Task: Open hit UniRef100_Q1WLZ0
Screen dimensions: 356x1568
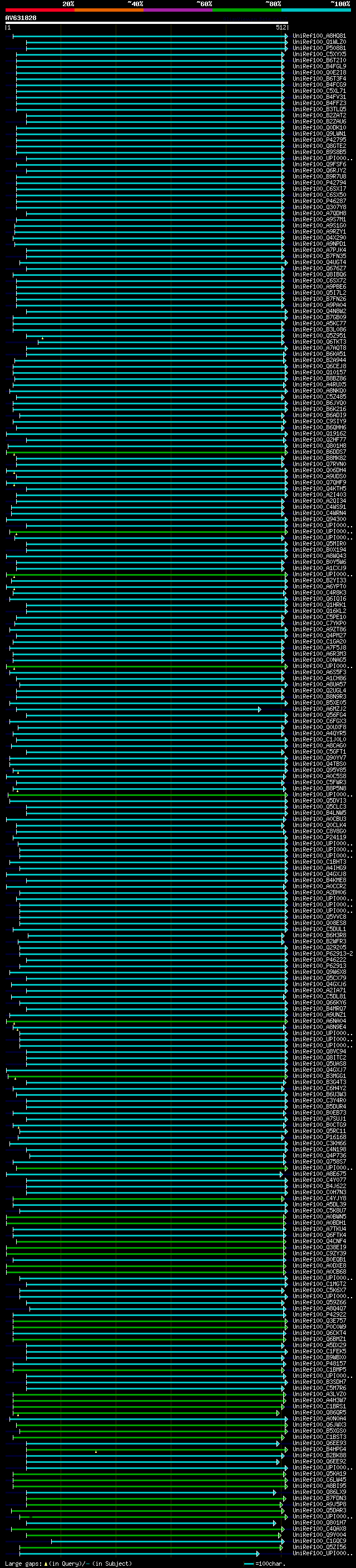Action: tap(319, 42)
